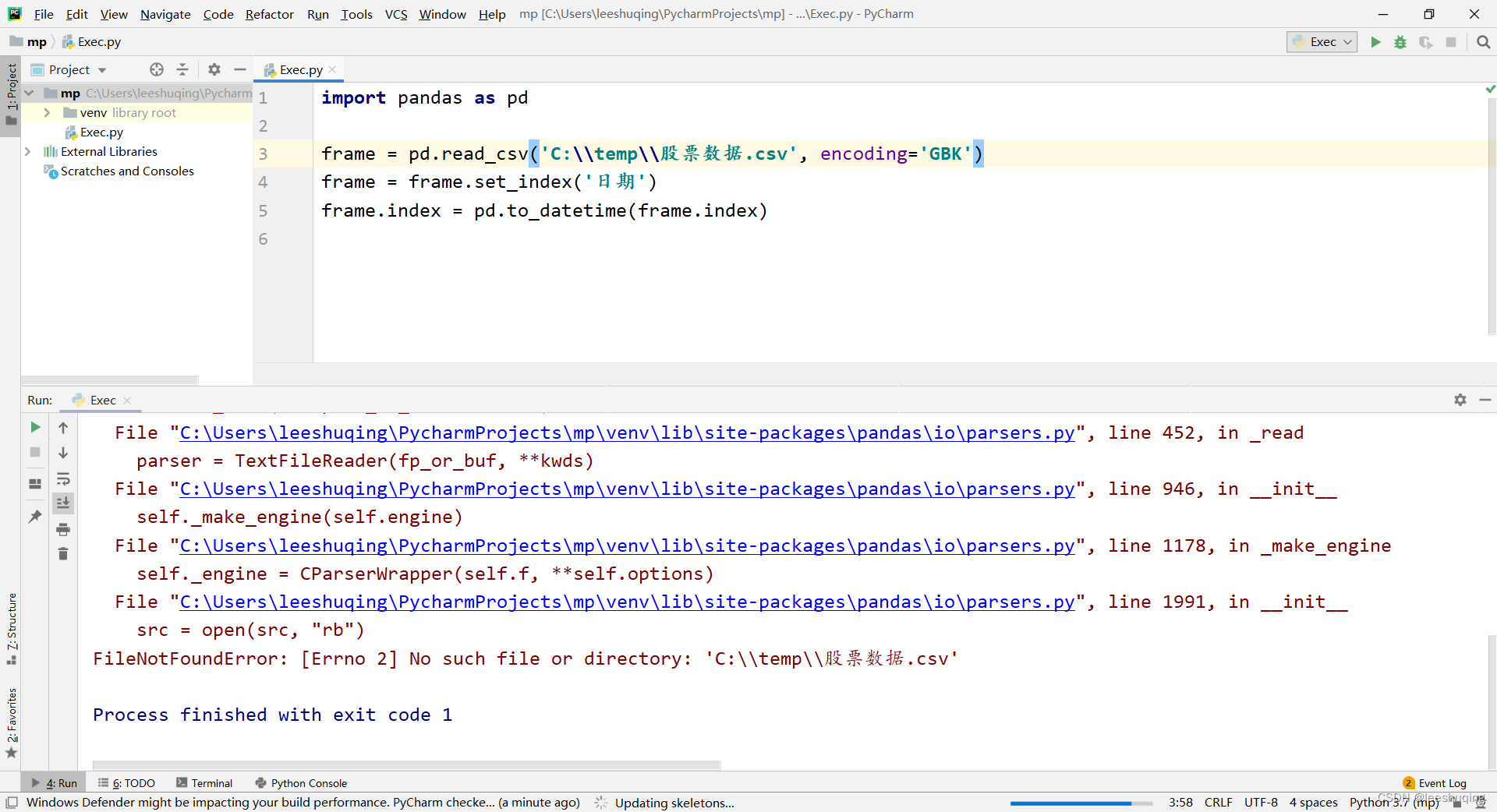
Task: Close the Exec run tab
Action: click(x=127, y=401)
